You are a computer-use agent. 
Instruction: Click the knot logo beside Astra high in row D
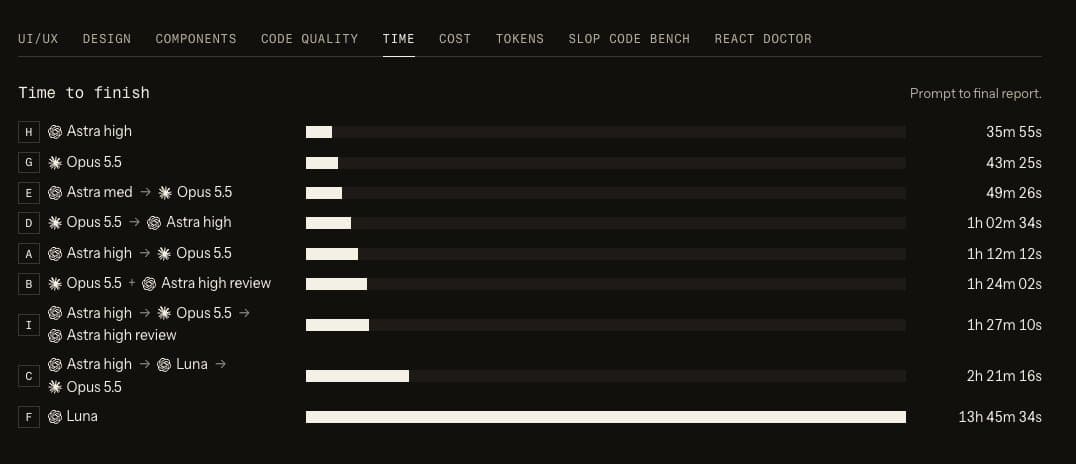[x=154, y=223]
